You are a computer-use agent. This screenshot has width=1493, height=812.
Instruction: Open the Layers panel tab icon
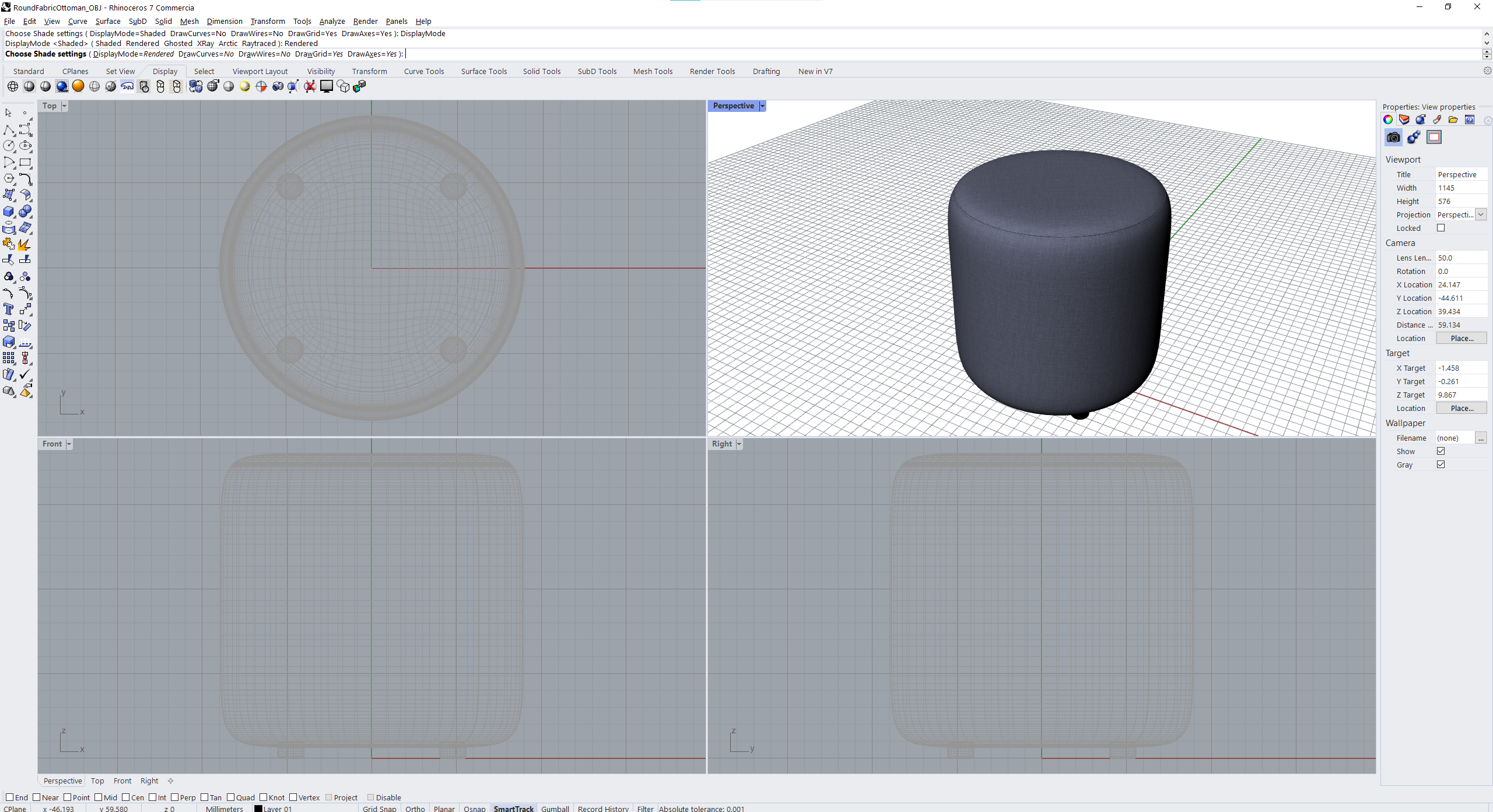1404,119
